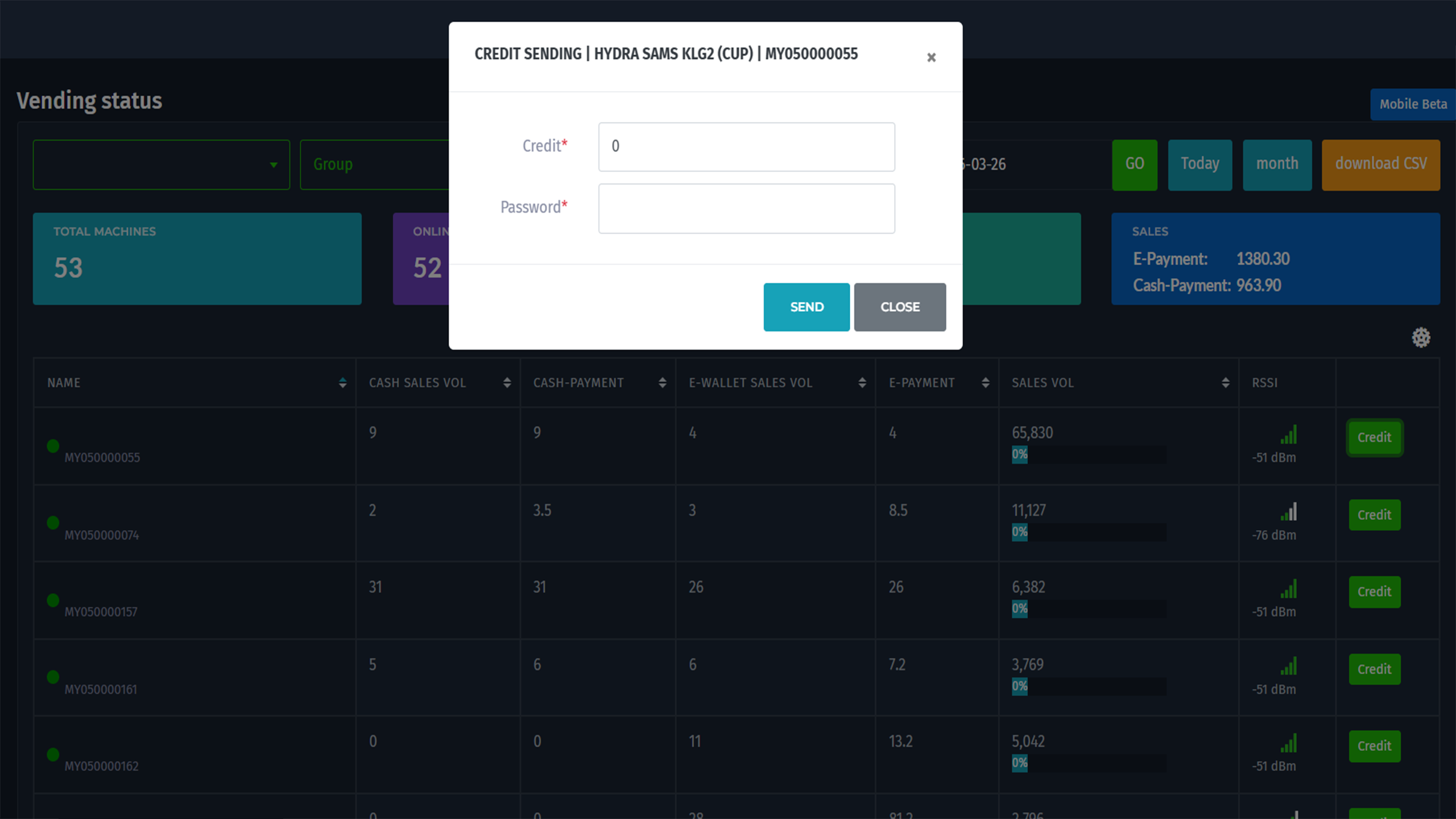Click machine name MY050000055

tap(102, 458)
